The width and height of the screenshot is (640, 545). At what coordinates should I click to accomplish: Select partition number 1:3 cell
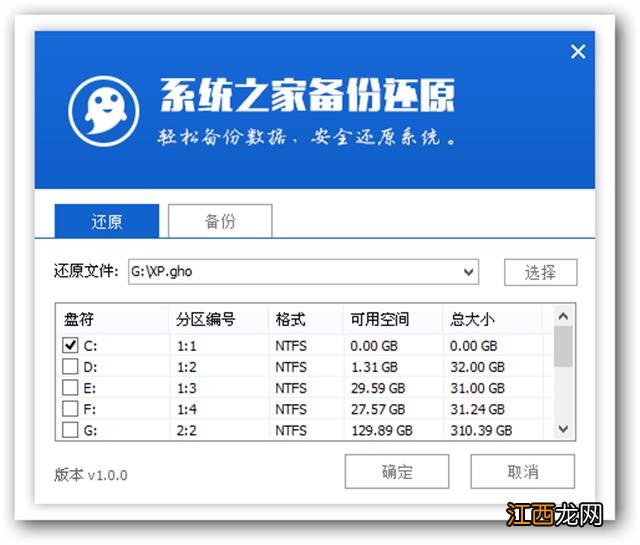click(187, 388)
